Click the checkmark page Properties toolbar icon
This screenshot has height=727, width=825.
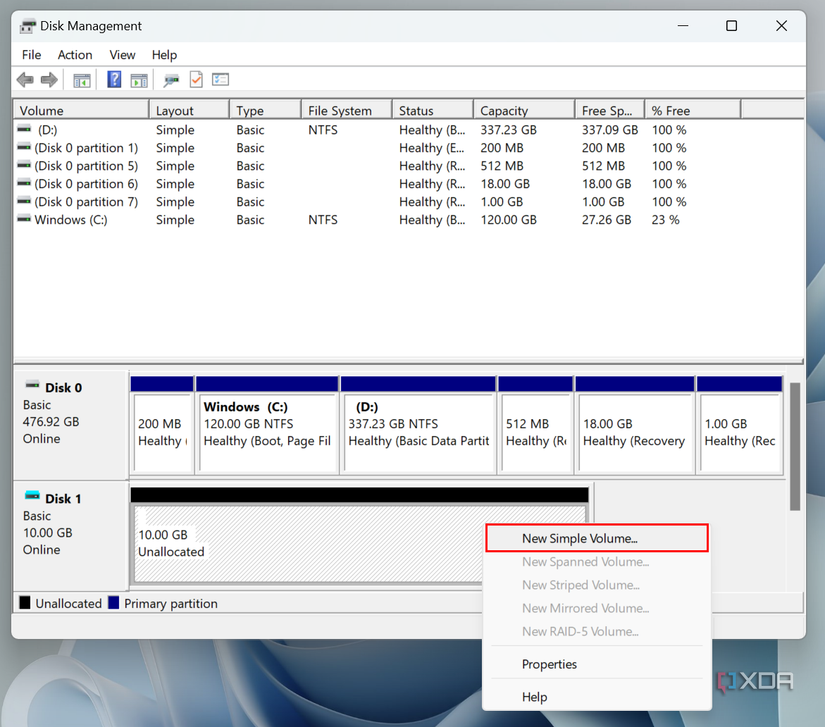pos(196,79)
